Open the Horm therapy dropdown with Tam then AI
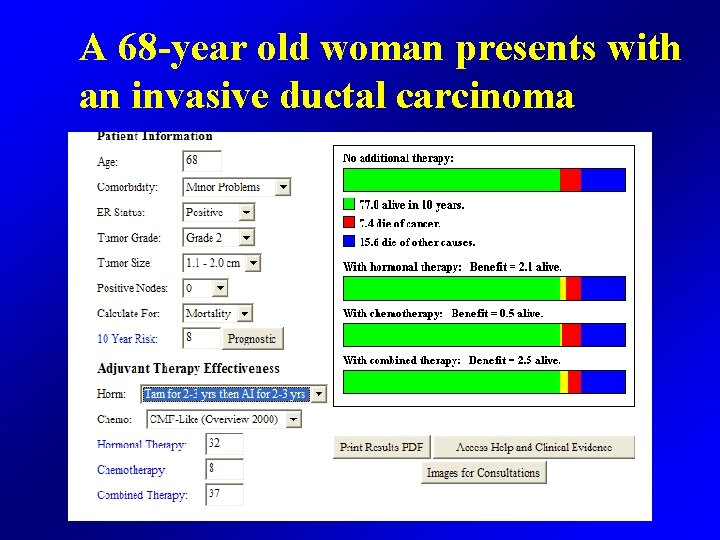 (234, 394)
